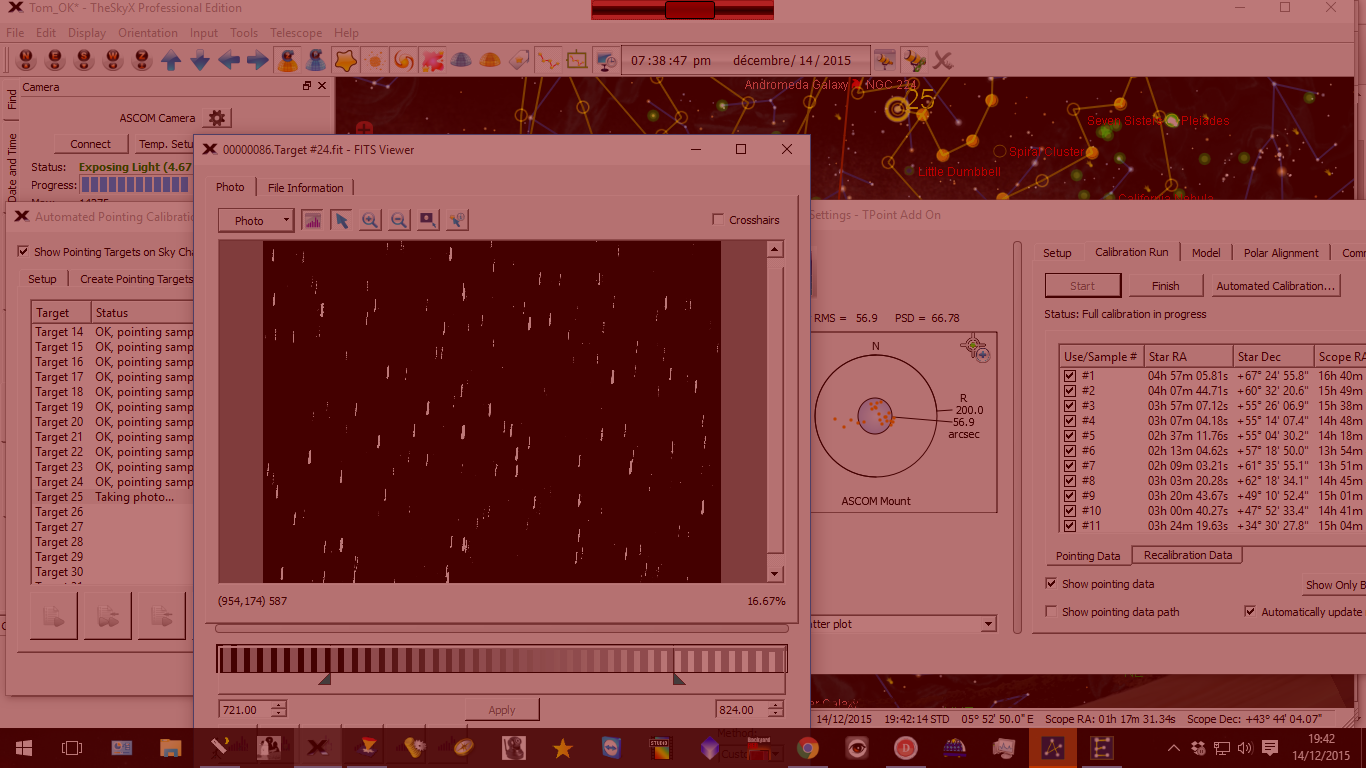Click the Connect camera button
Screen dimensions: 1366x768
(x=90, y=144)
